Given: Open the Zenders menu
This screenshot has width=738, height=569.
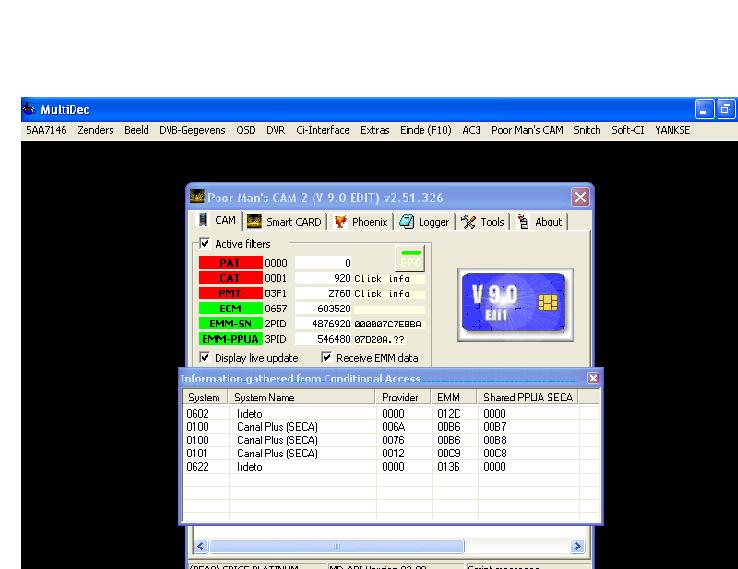Looking at the screenshot, I should point(95,130).
